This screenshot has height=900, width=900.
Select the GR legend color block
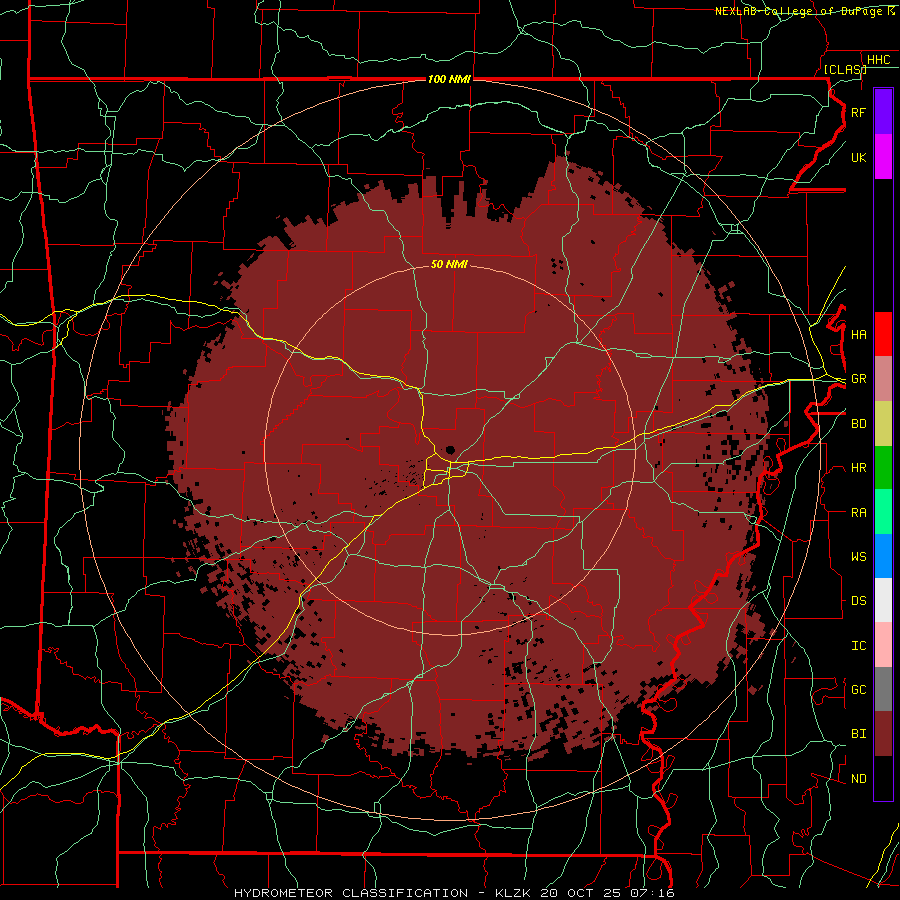tap(883, 378)
